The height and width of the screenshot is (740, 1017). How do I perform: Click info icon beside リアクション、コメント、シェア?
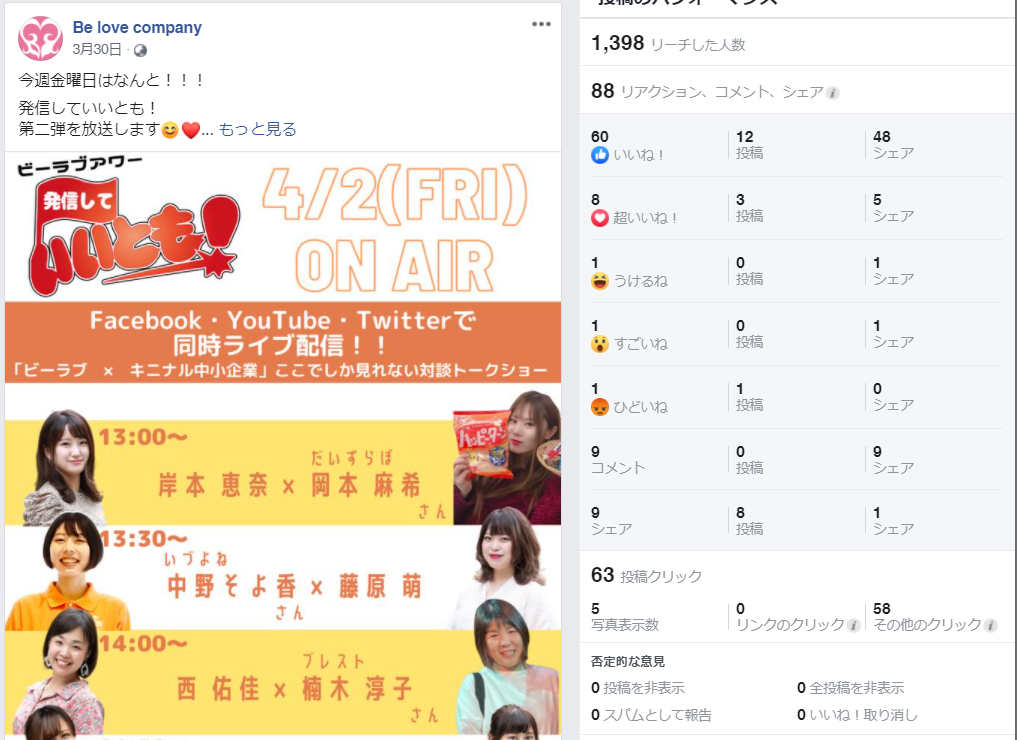click(x=833, y=93)
